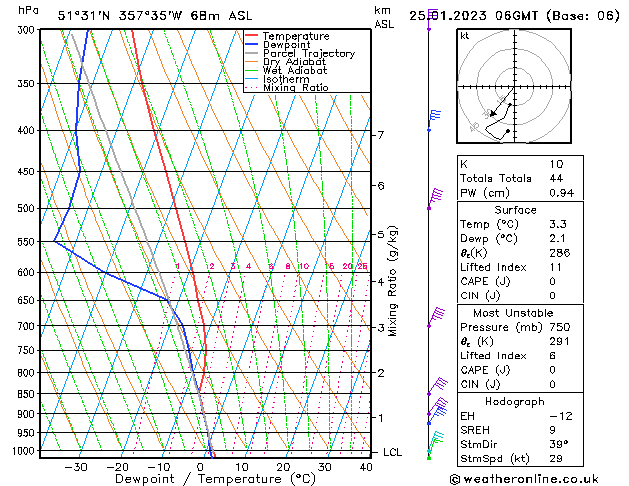
Task: Click the 3 km altitude tick label
Action: [381, 328]
